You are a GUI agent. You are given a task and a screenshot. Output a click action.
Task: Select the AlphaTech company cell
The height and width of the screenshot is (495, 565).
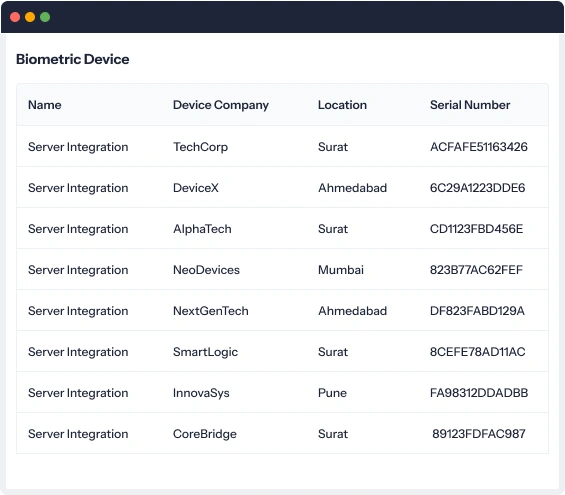tap(202, 229)
